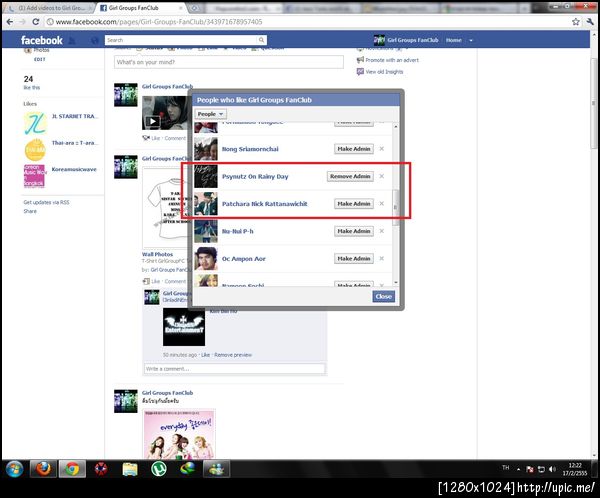
Task: Click the Facebook logo
Action: (x=41, y=40)
